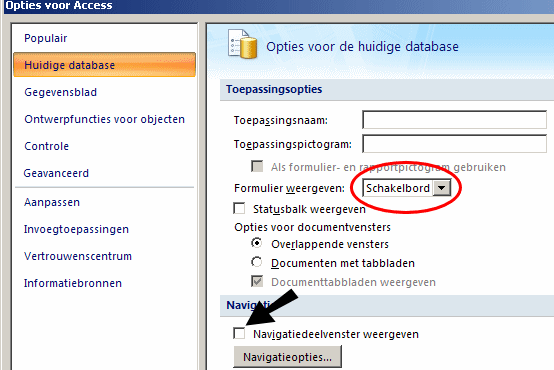
Task: Toggle the Documenttabbladen weergeven checkbox
Action: coord(257,282)
